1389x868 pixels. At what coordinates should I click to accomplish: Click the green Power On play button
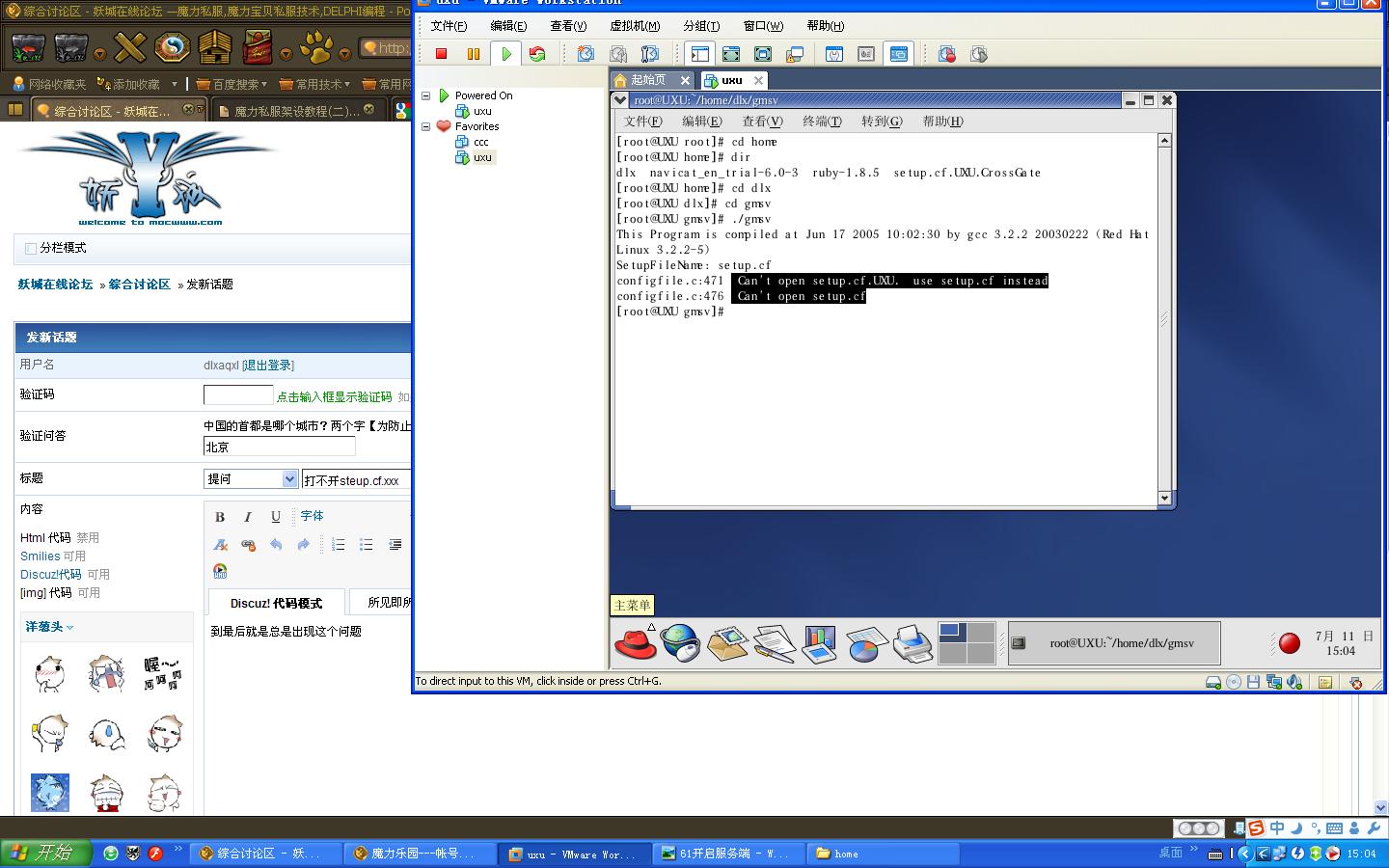pos(505,54)
